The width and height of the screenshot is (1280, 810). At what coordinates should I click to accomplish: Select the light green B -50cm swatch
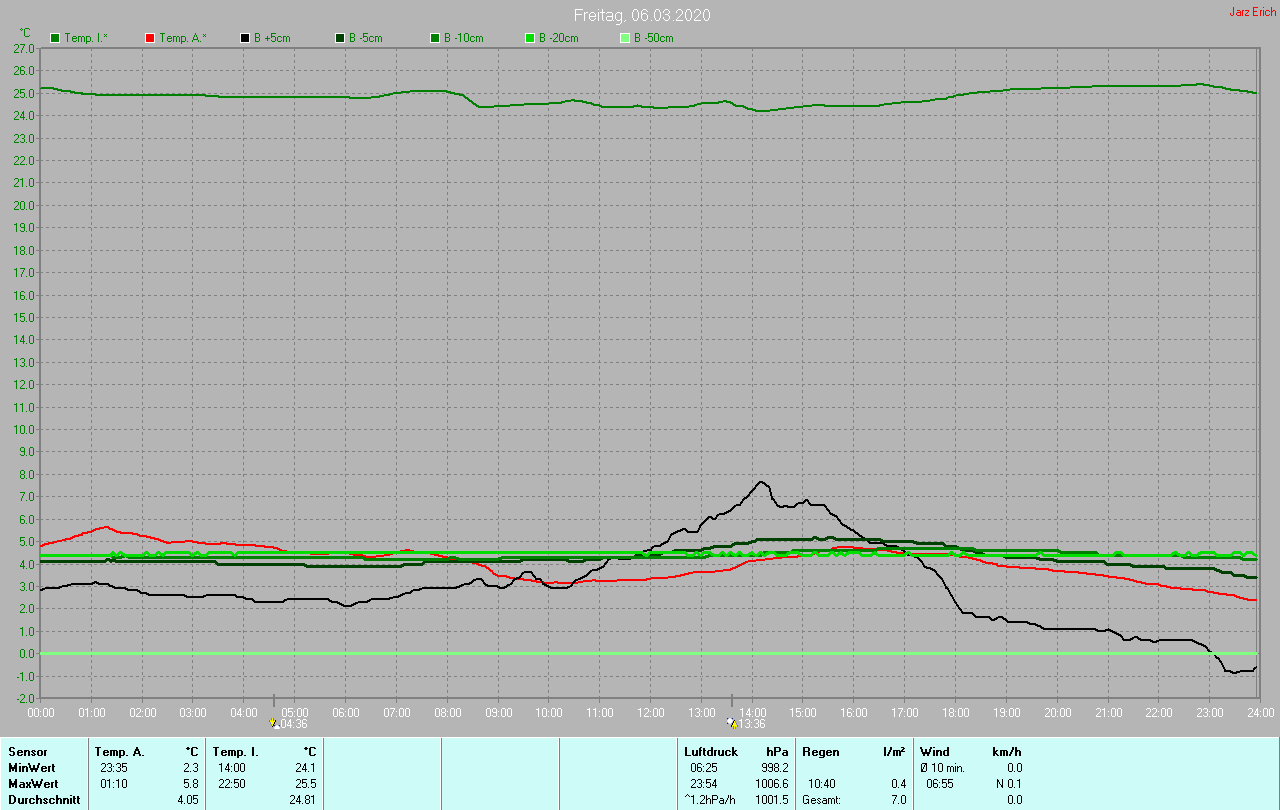tap(625, 38)
